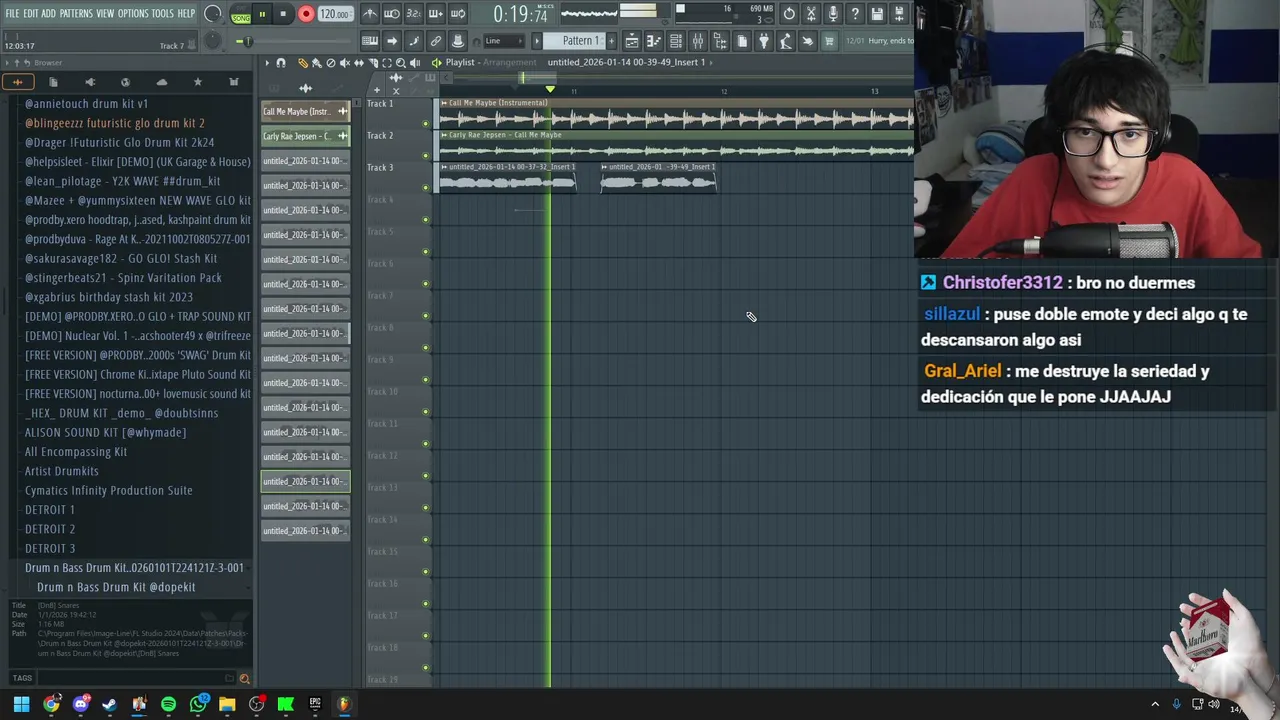Toggle the metronome icon
The width and height of the screenshot is (1280, 720).
click(x=370, y=14)
